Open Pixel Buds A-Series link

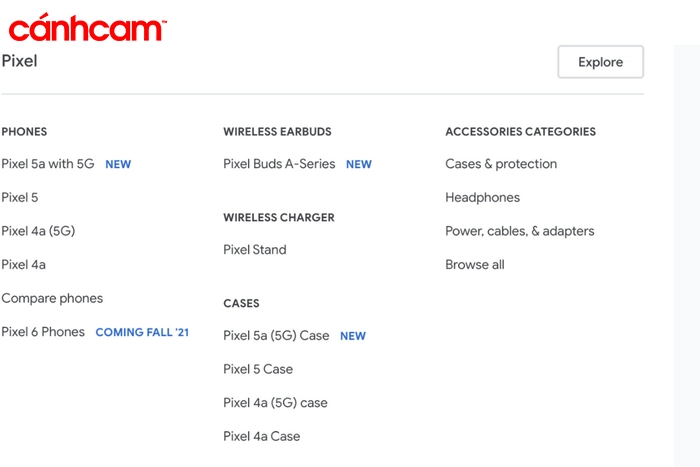(279, 164)
